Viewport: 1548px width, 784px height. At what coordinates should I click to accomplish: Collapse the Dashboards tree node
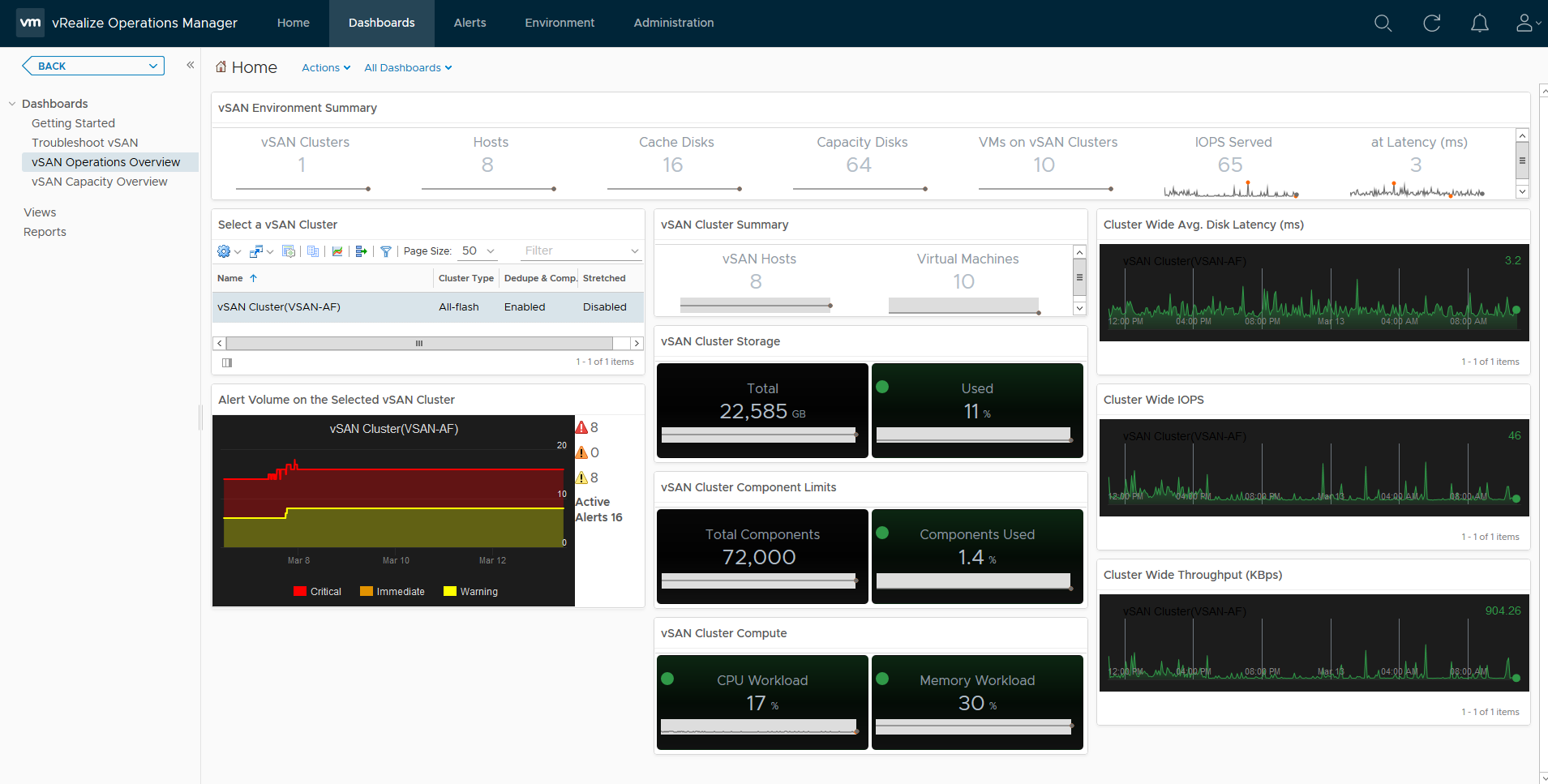tap(12, 104)
